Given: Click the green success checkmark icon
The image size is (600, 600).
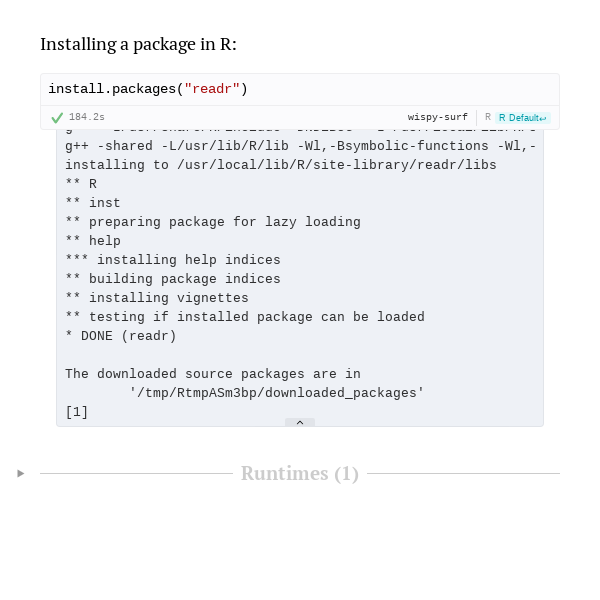Looking at the screenshot, I should [x=57, y=117].
